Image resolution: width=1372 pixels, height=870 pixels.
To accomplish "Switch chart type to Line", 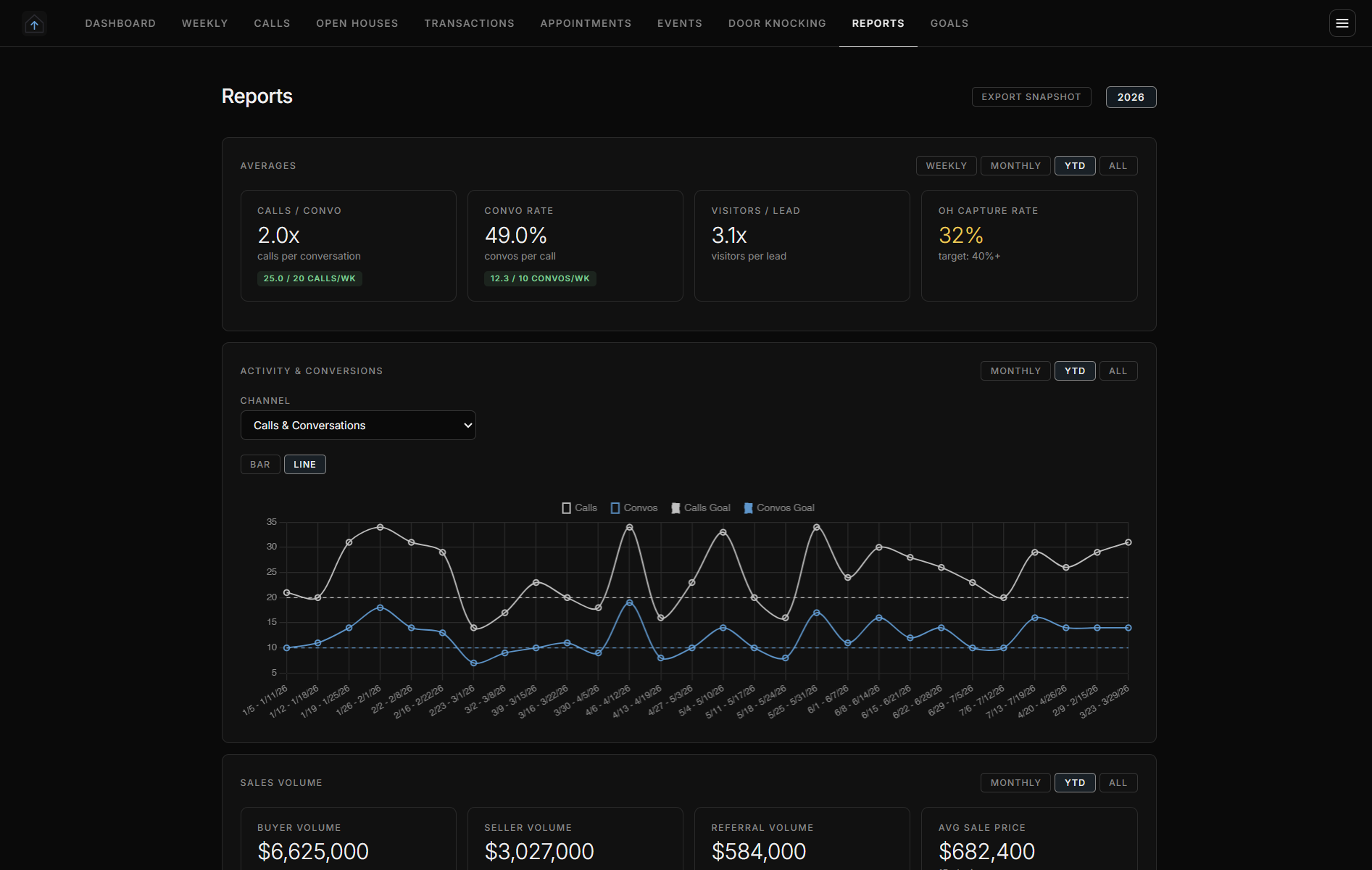I will (305, 465).
